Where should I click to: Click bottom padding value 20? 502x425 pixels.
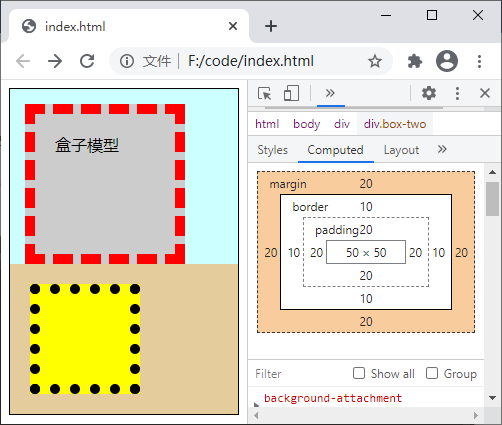click(x=366, y=276)
